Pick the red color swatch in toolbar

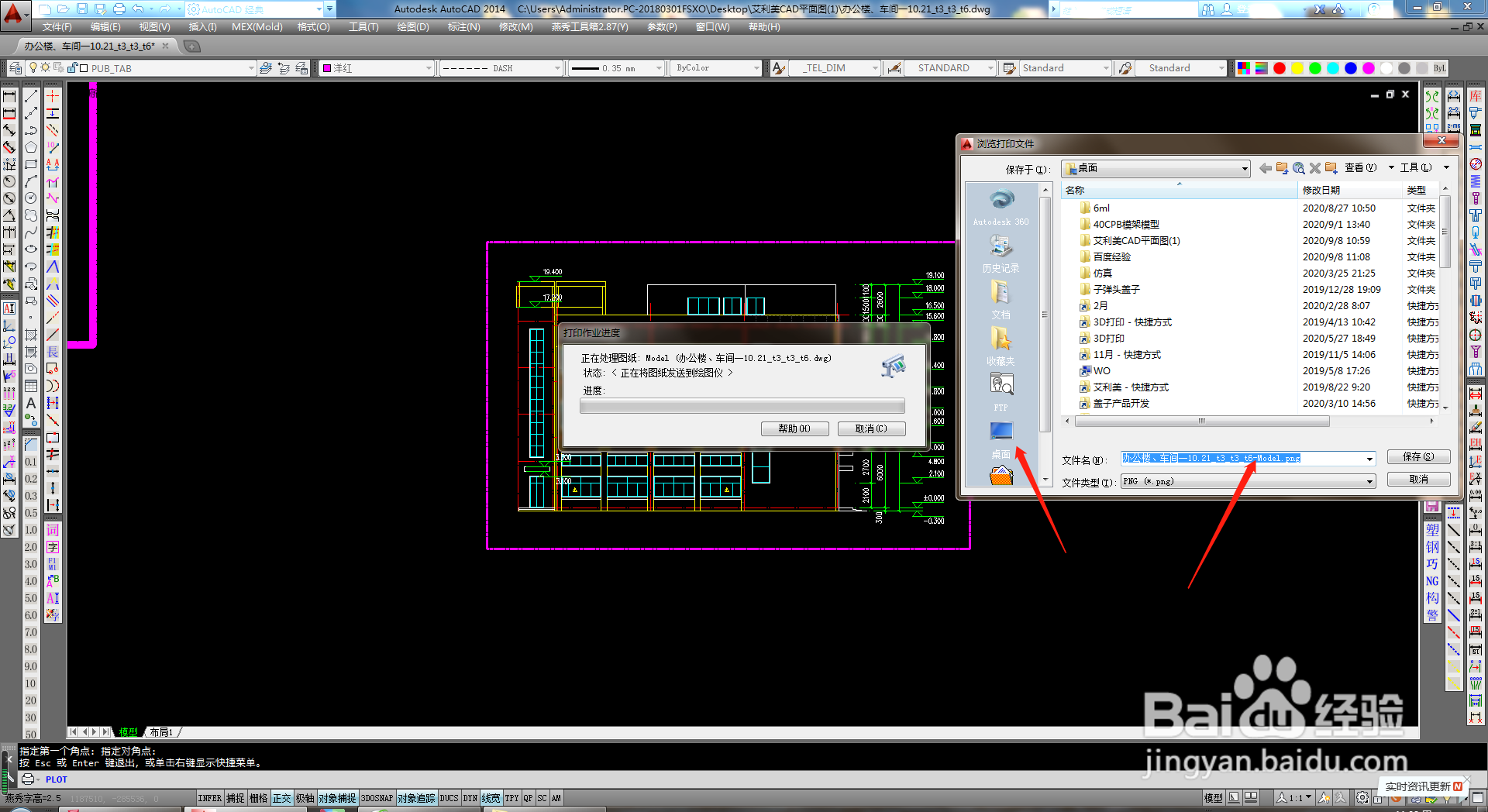[x=1280, y=68]
